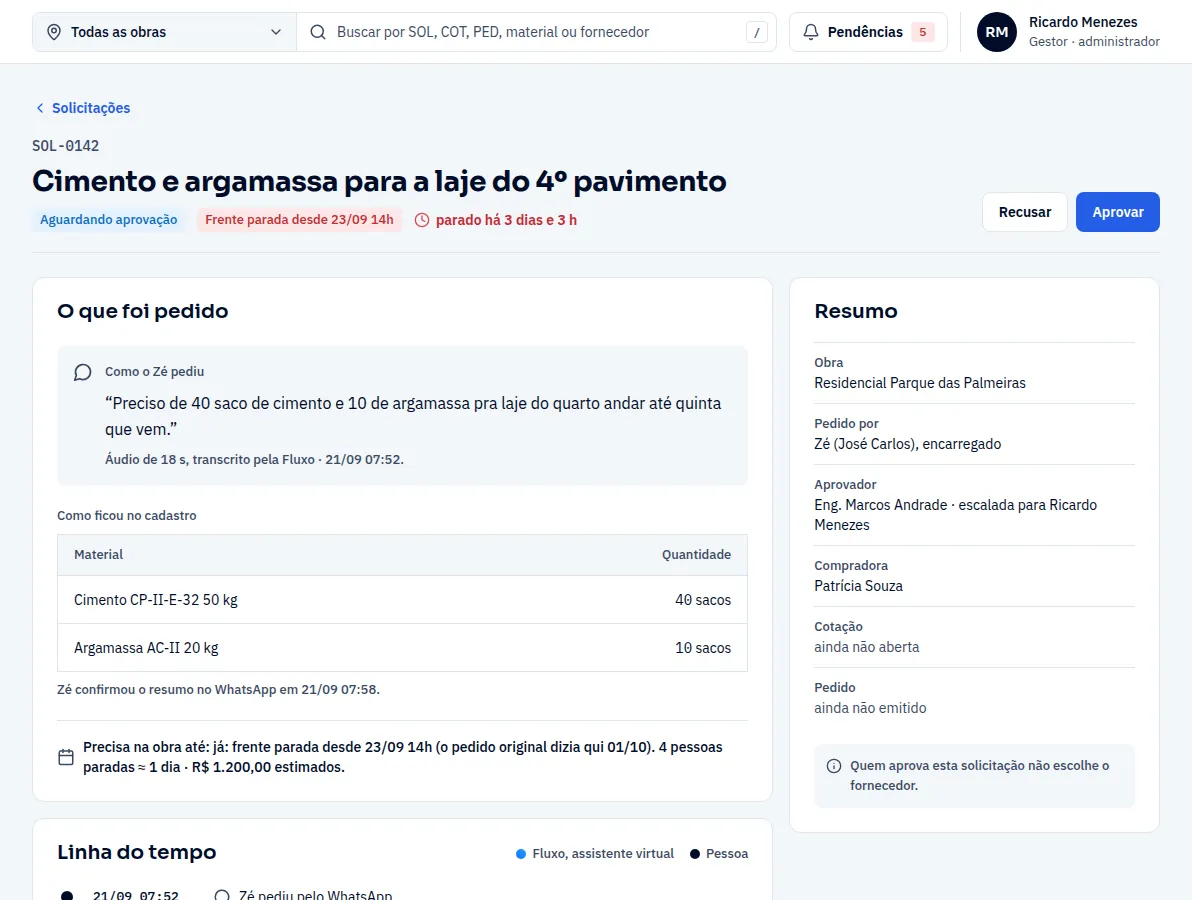Screen dimensions: 1192x900
Task: Click Zé (José Carlos), encarregado in Resumo
Action: [x=908, y=444]
